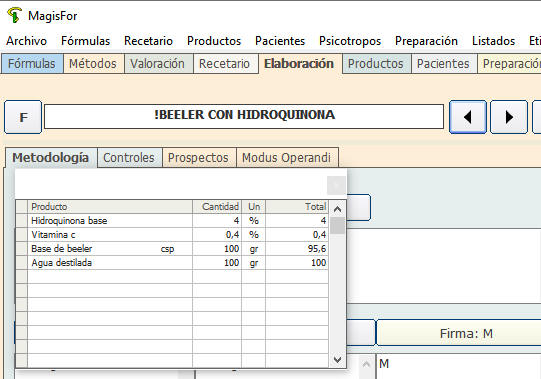
Task: Switch to the Pacientes tab
Action: pyautogui.click(x=443, y=64)
